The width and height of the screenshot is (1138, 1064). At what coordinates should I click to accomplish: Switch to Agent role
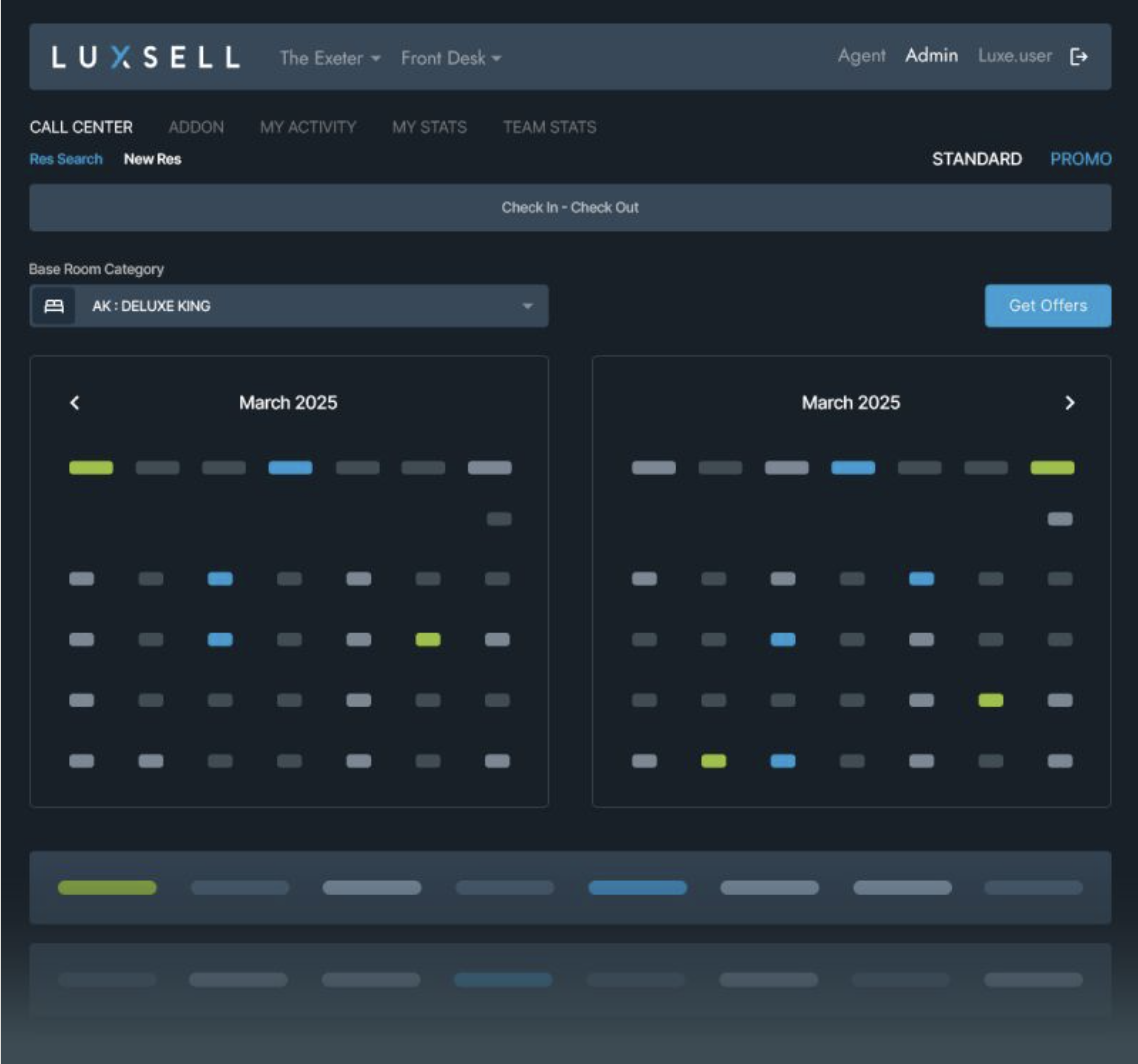click(861, 56)
